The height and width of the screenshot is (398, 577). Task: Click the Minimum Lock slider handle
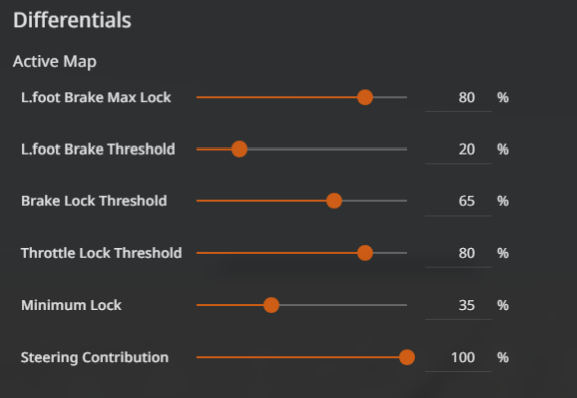[x=271, y=305]
